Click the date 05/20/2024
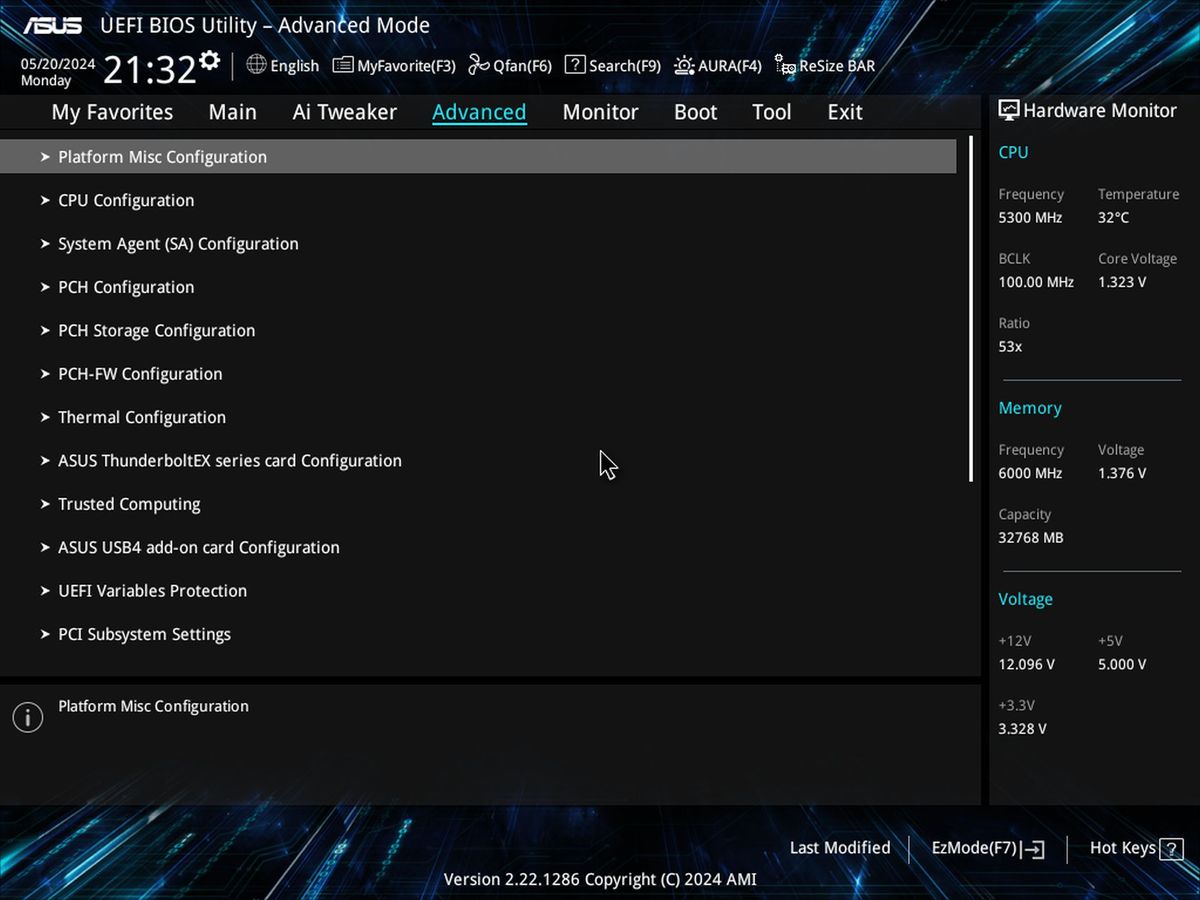The height and width of the screenshot is (900, 1200). point(58,64)
